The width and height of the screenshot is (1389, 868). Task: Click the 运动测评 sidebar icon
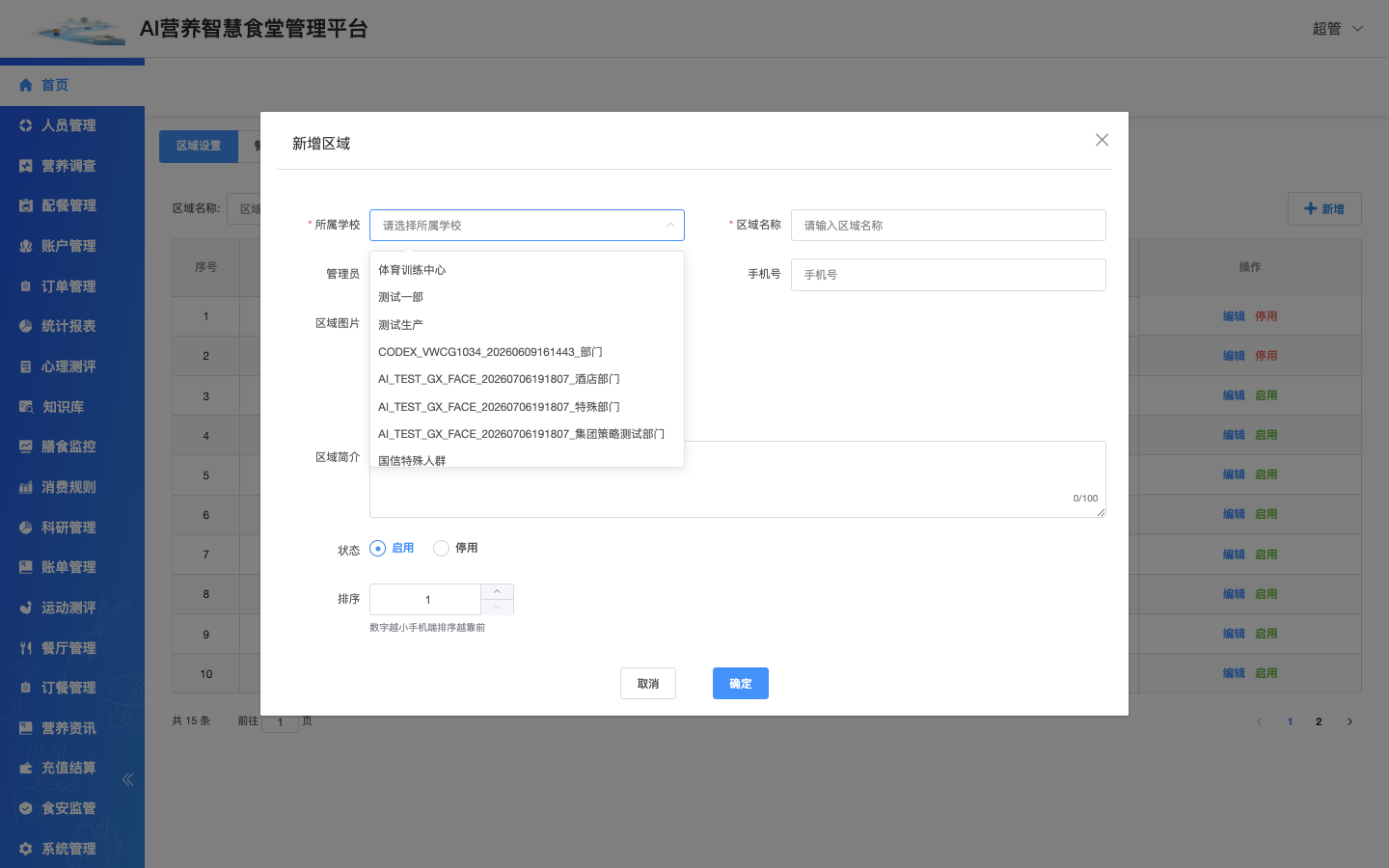(x=26, y=608)
